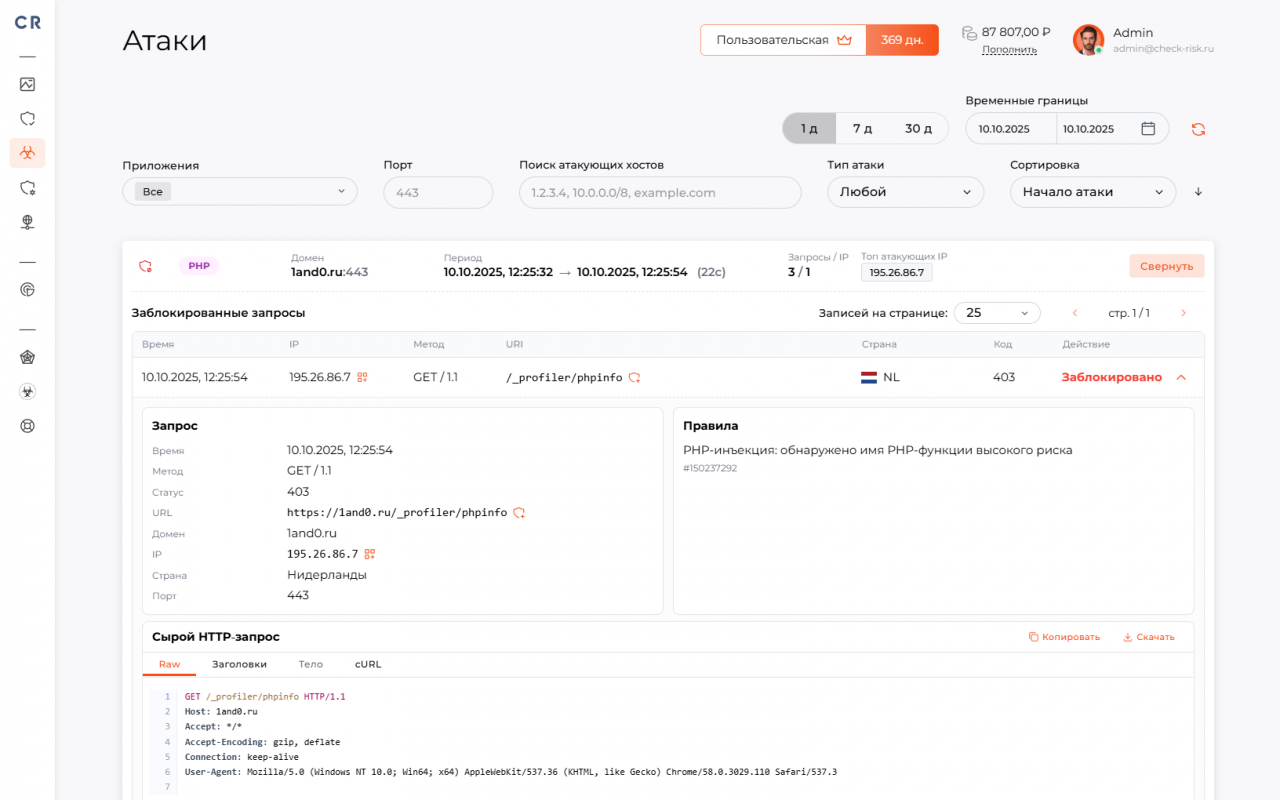Click the icon beside URI /_profiler/phpinfo
This screenshot has height=800, width=1280.
(634, 377)
